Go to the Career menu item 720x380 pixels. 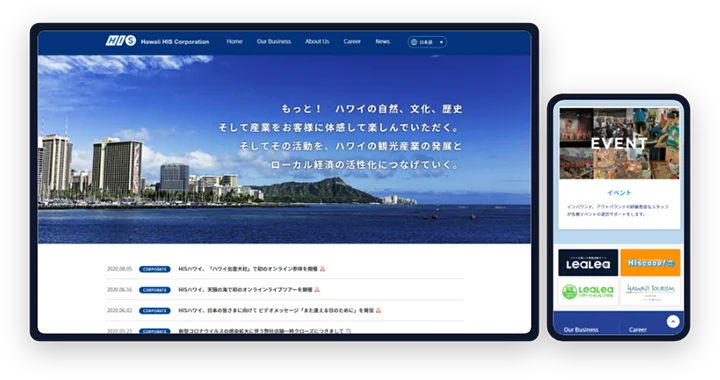[352, 41]
